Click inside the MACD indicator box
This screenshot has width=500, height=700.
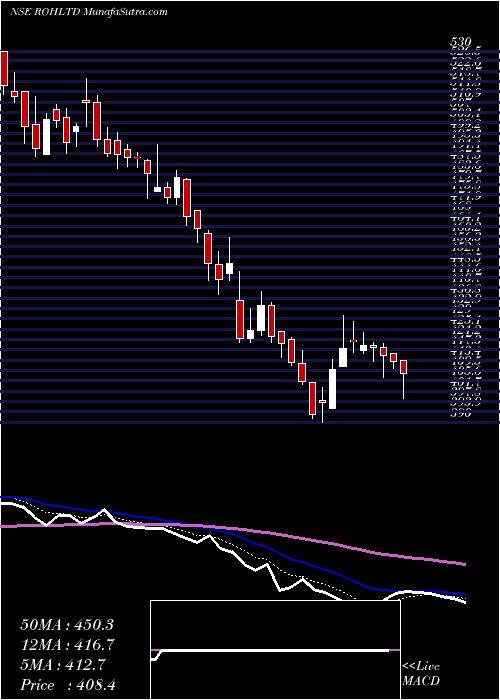pos(275,650)
